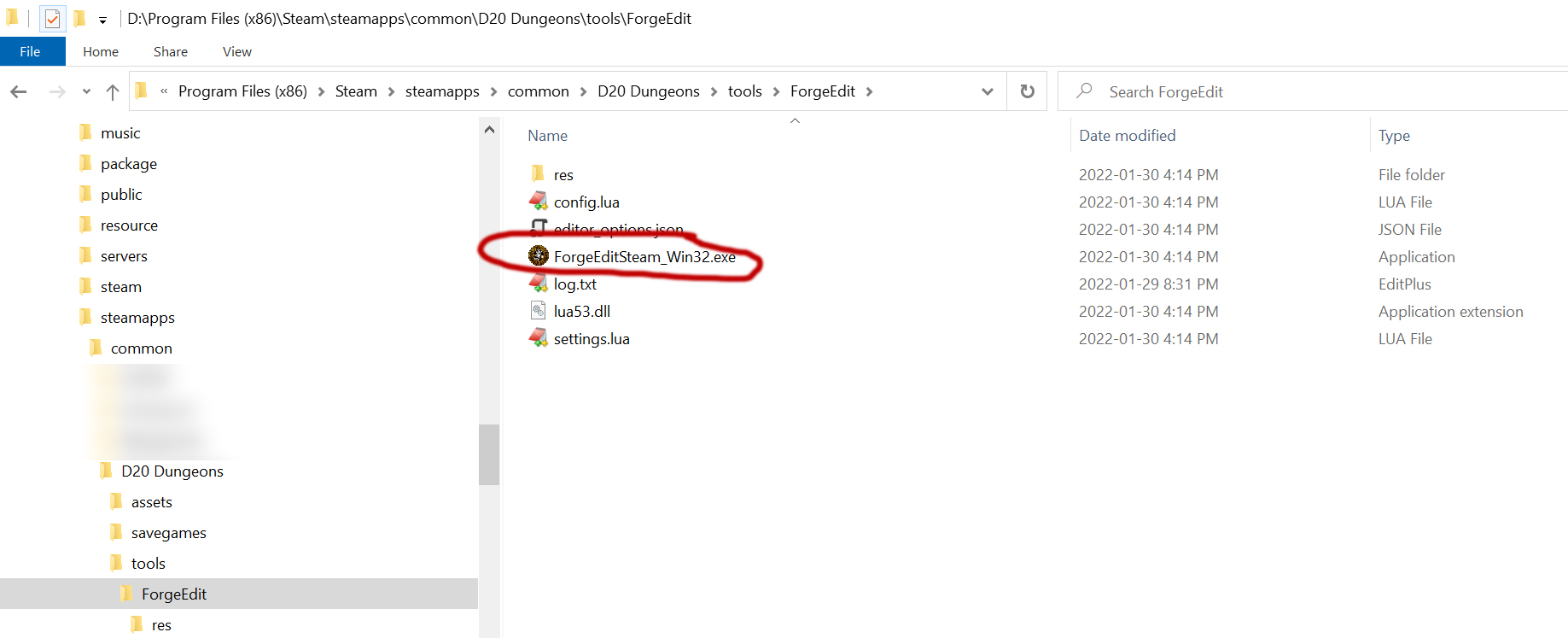The height and width of the screenshot is (638, 1568).
Task: Select the package folder in tree
Action: 129,164
